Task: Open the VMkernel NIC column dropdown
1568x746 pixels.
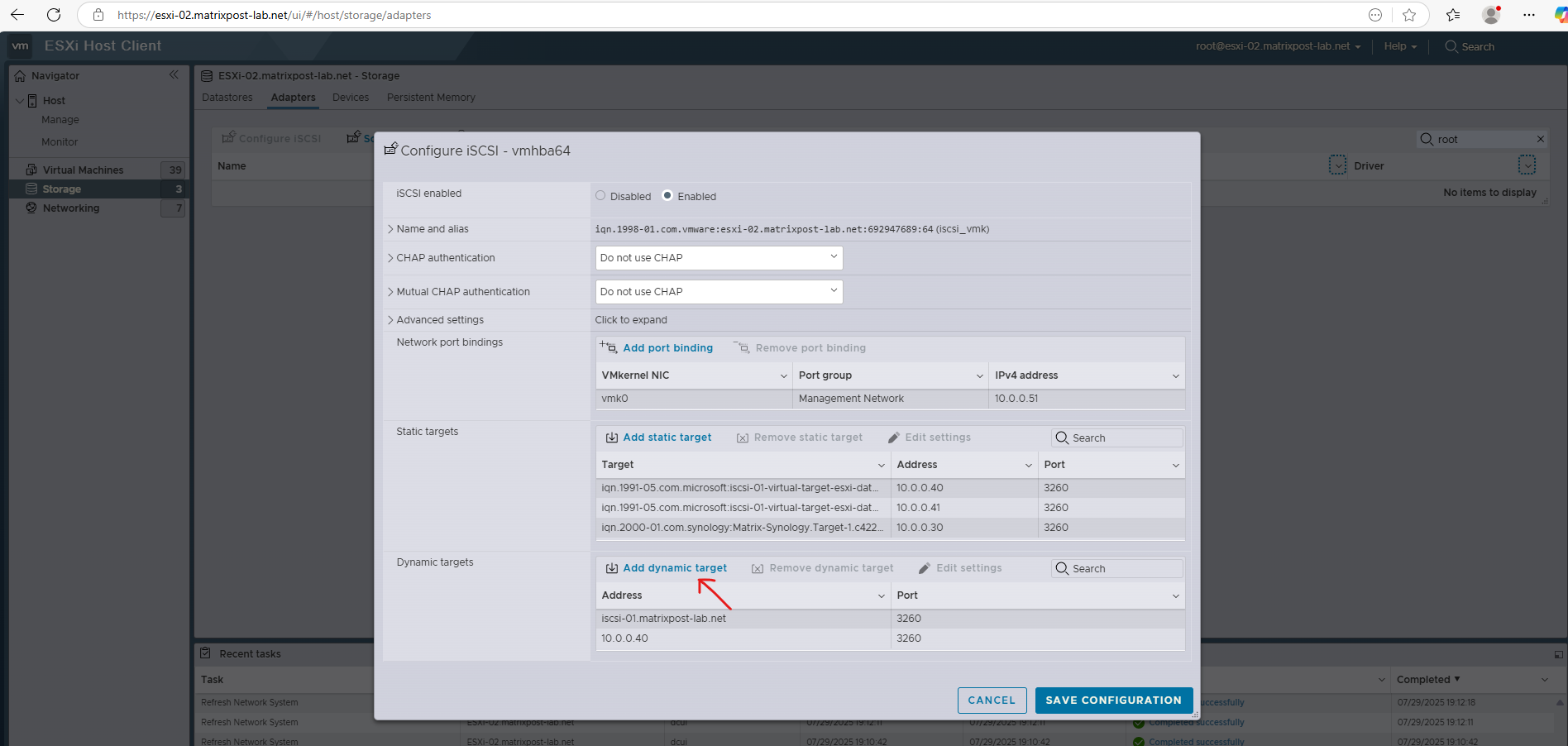Action: point(784,375)
